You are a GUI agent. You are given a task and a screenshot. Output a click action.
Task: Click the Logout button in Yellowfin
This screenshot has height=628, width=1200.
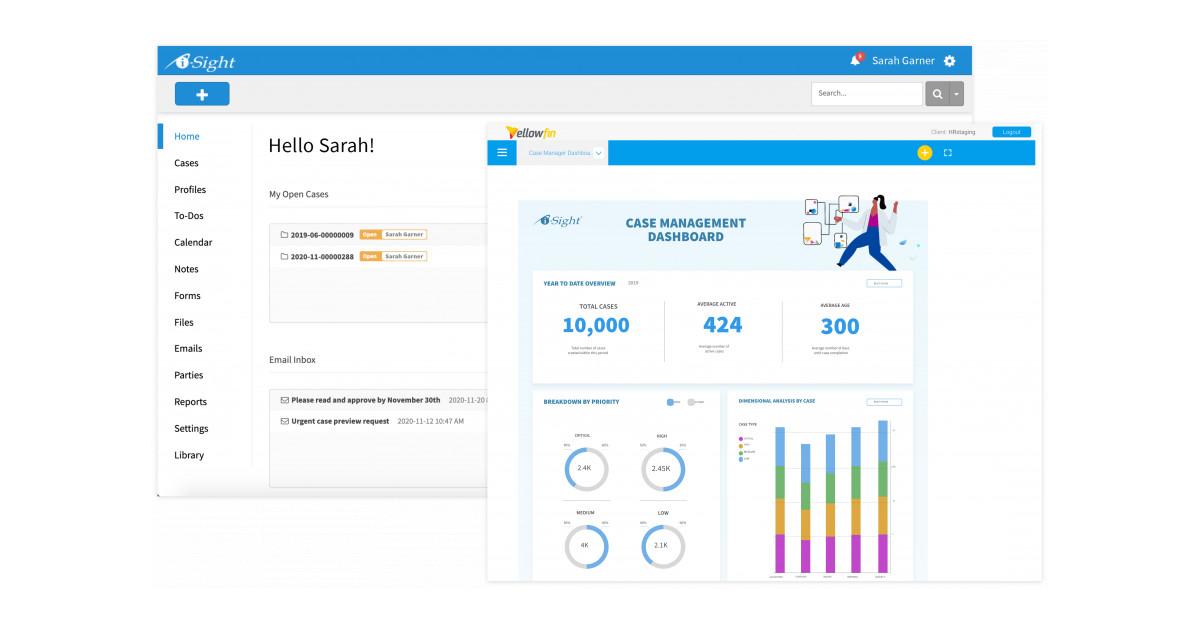tap(1011, 131)
